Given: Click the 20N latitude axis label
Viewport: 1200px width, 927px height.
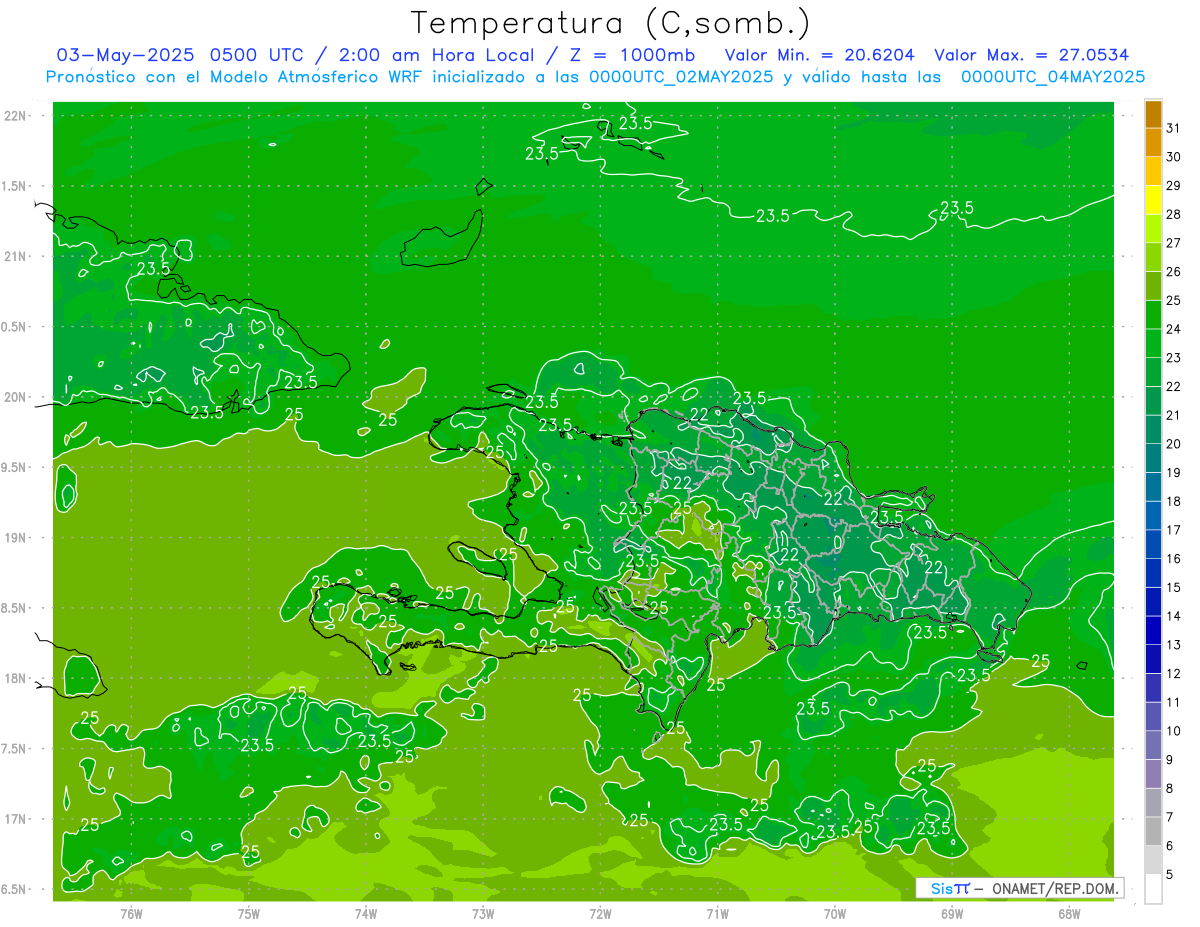Looking at the screenshot, I should click(x=16, y=397).
